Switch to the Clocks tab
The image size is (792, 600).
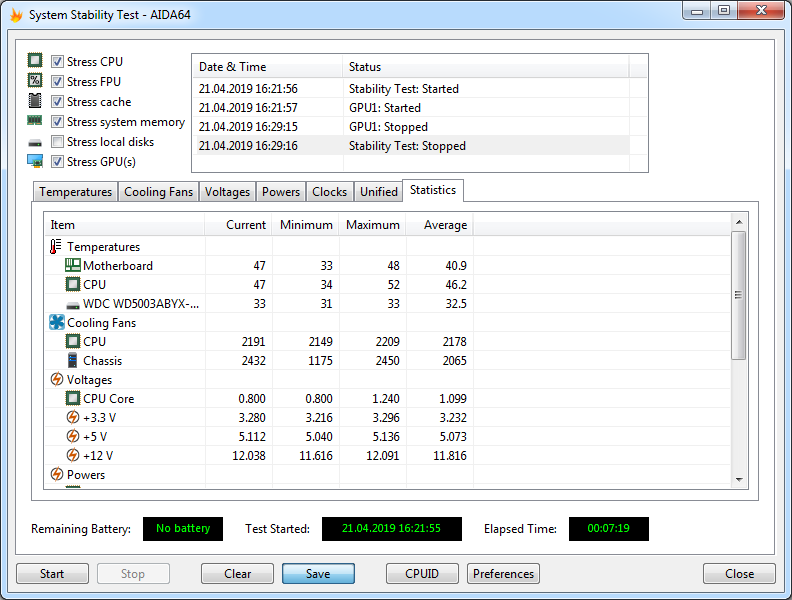click(329, 192)
